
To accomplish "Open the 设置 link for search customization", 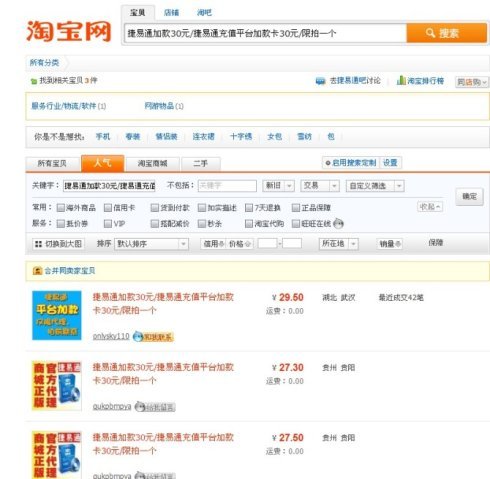I will click(390, 163).
